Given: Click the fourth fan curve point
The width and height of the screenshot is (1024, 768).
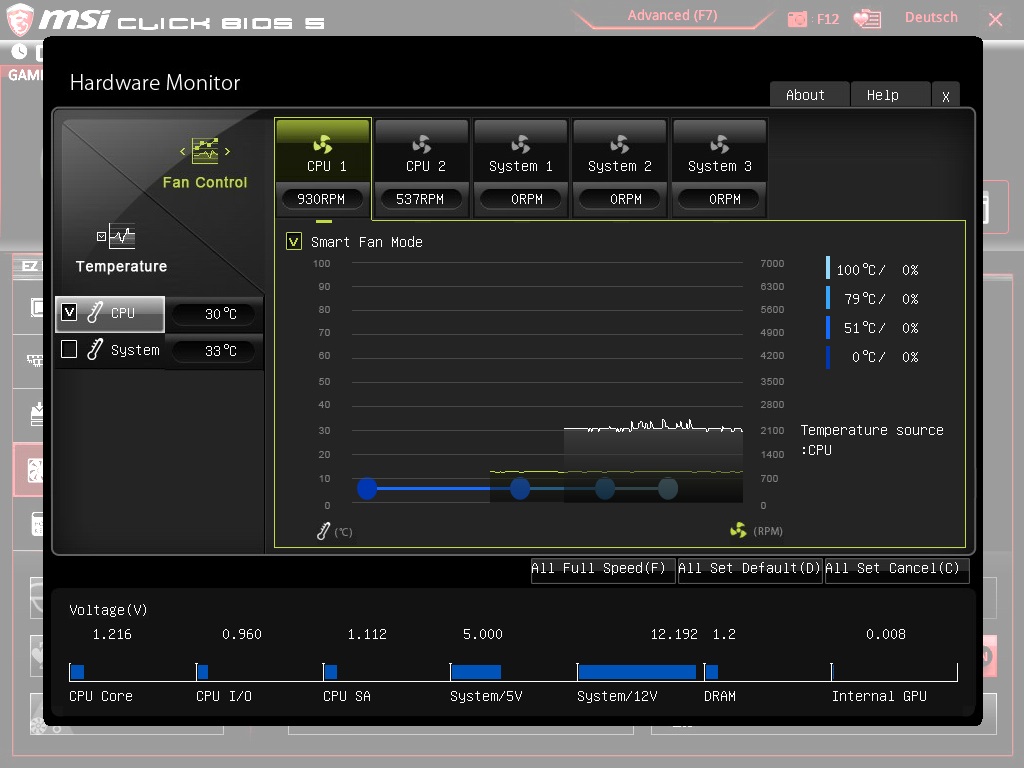Looking at the screenshot, I should tap(667, 488).
